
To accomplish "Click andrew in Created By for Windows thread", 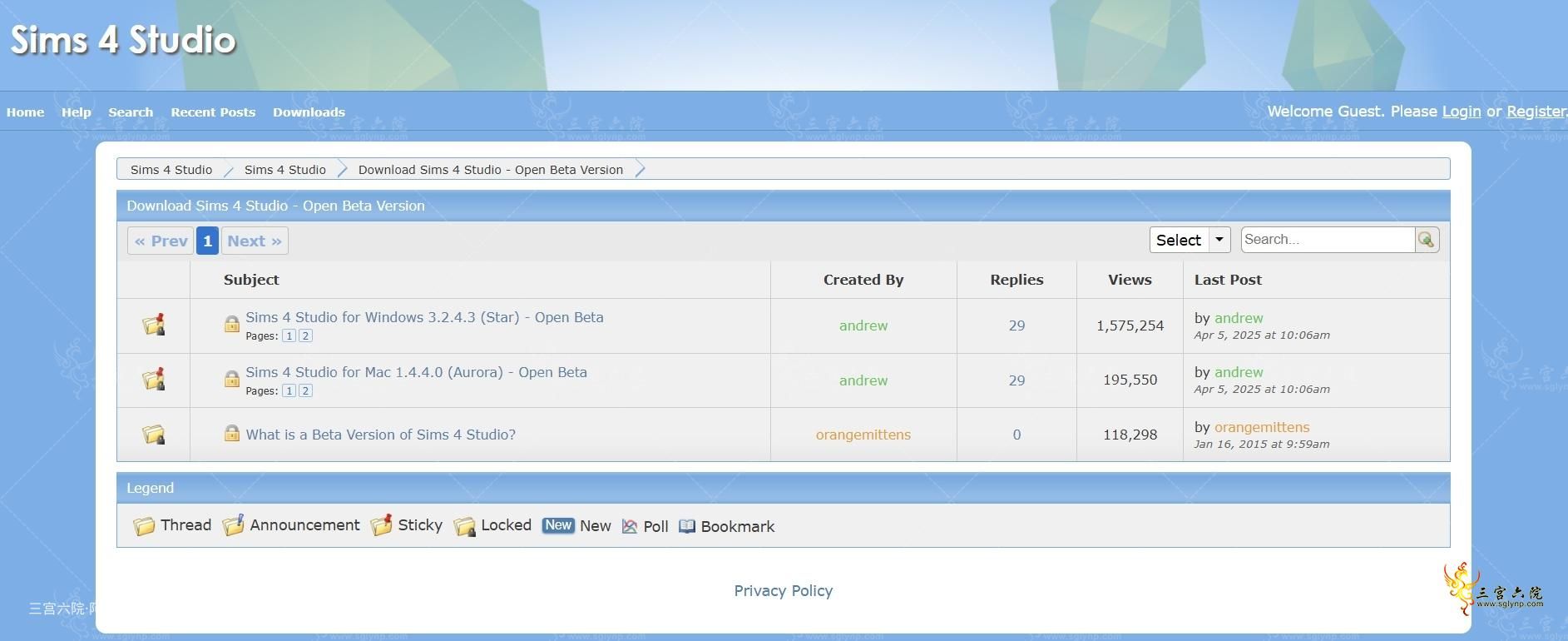I will [863, 325].
